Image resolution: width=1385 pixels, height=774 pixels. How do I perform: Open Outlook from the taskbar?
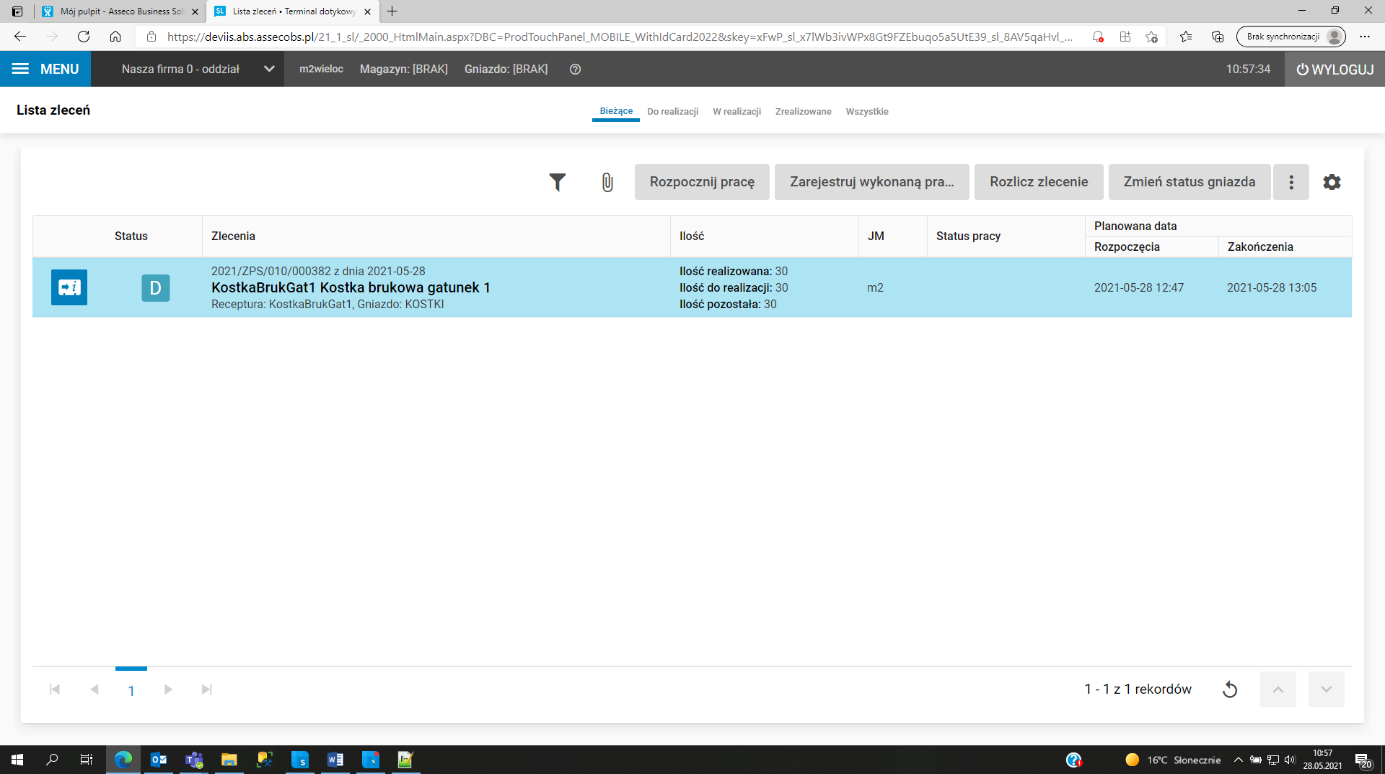point(159,760)
